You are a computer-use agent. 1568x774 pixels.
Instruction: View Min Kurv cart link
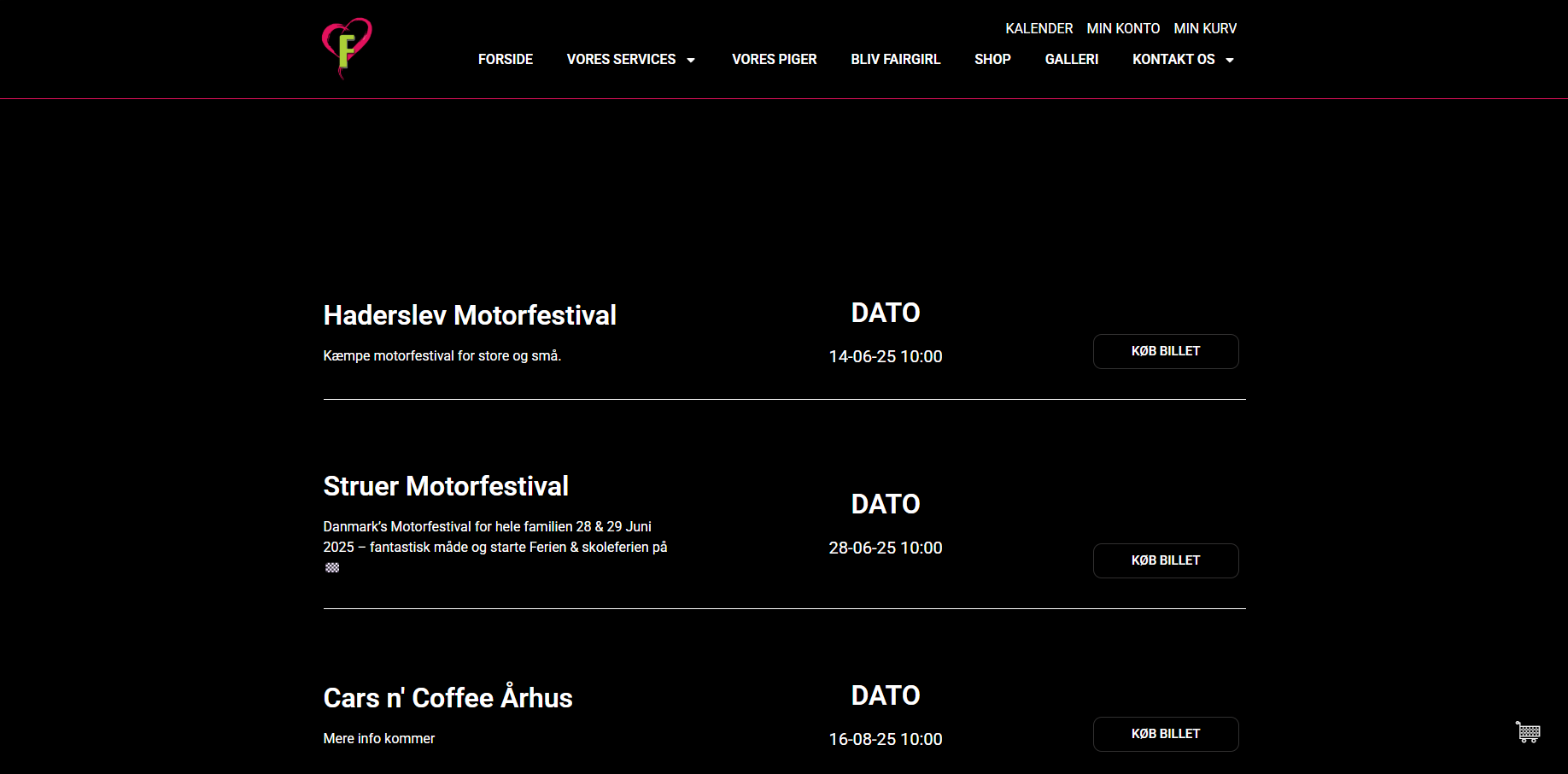click(1205, 28)
